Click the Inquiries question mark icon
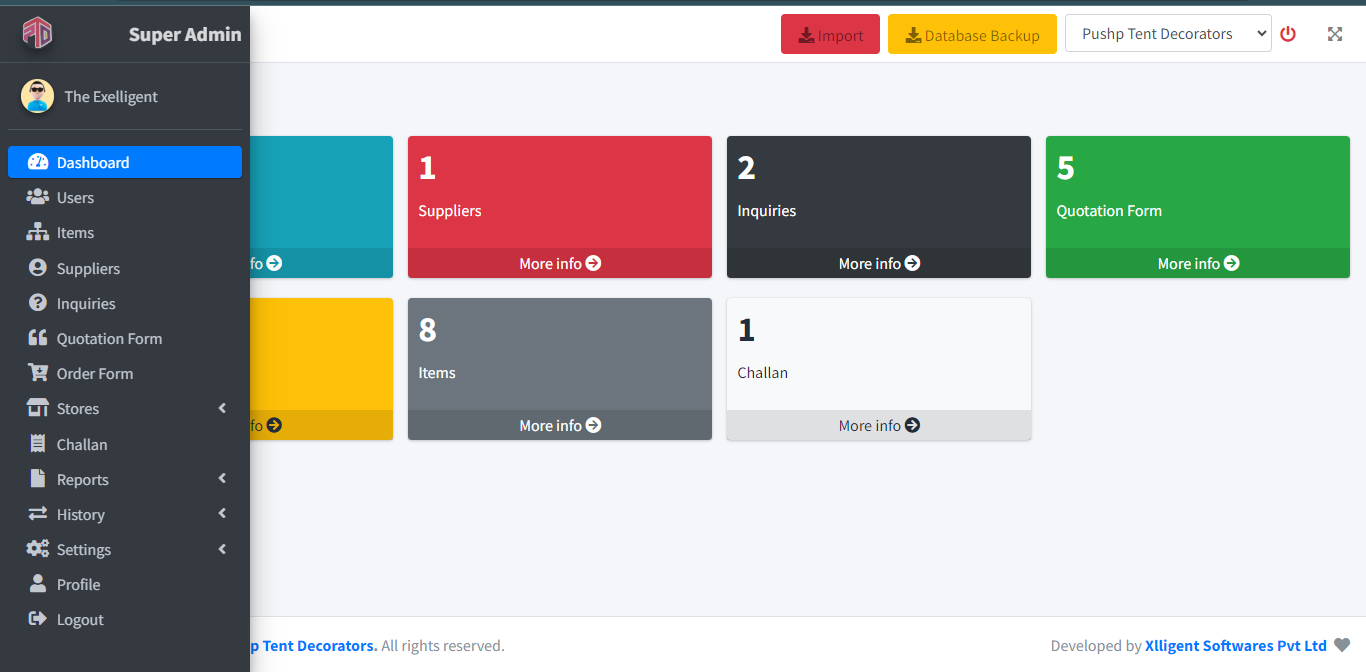The image size is (1366, 672). [x=38, y=303]
